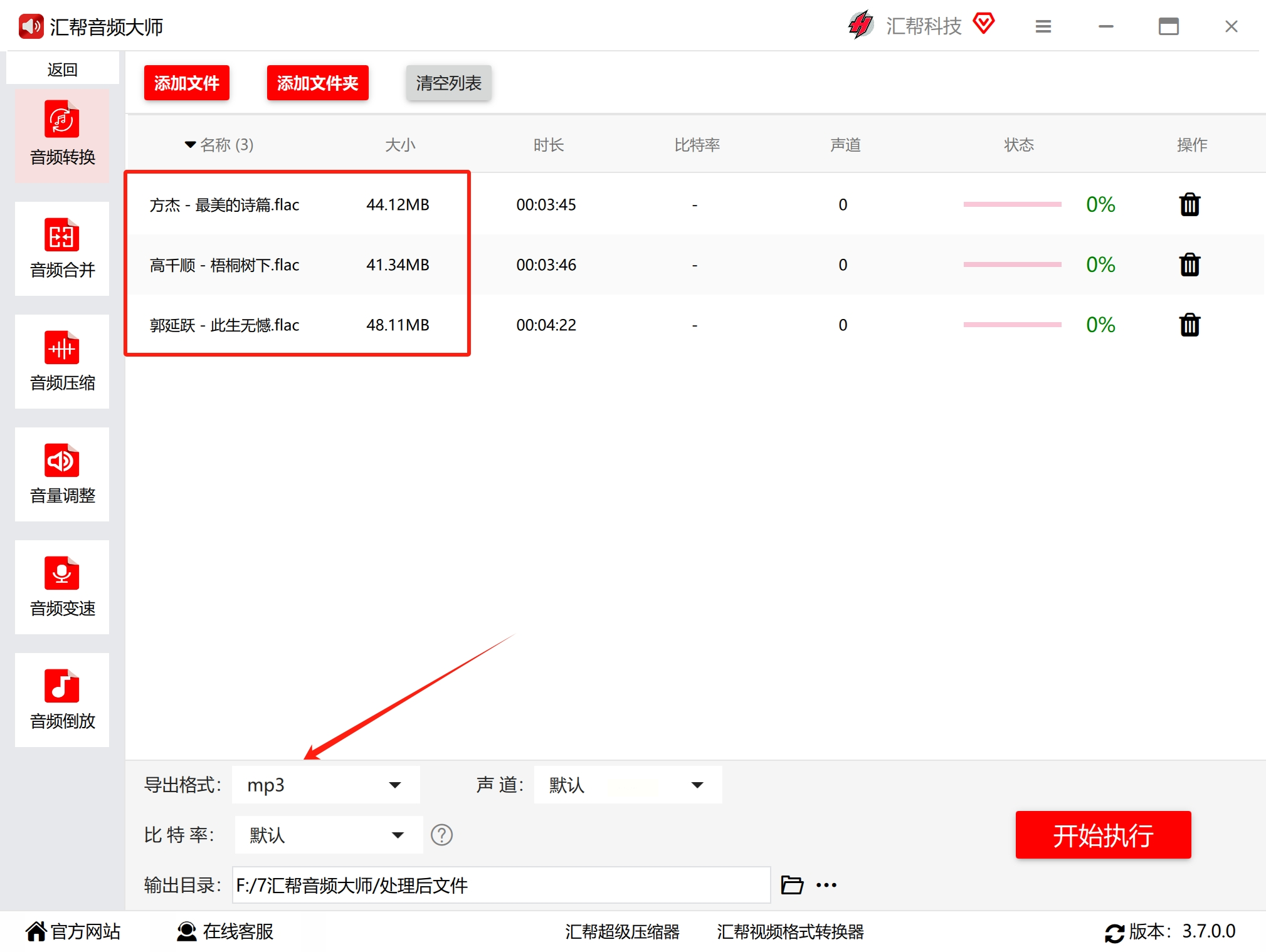
Task: Delete 方杰 - 最美的诗篇.flac with trash icon
Action: pos(1189,204)
